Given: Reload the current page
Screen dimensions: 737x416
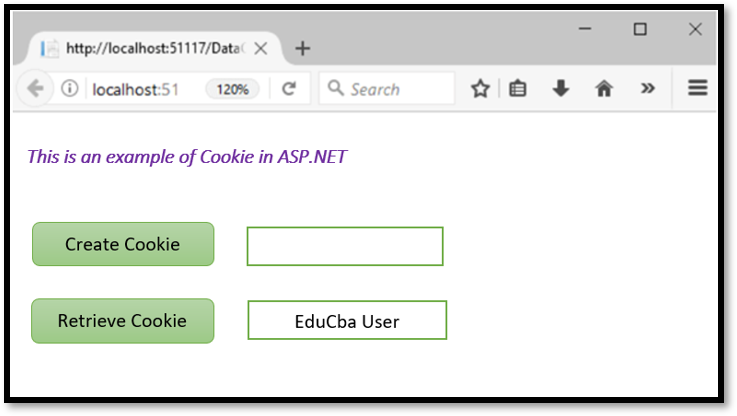Looking at the screenshot, I should [x=289, y=89].
